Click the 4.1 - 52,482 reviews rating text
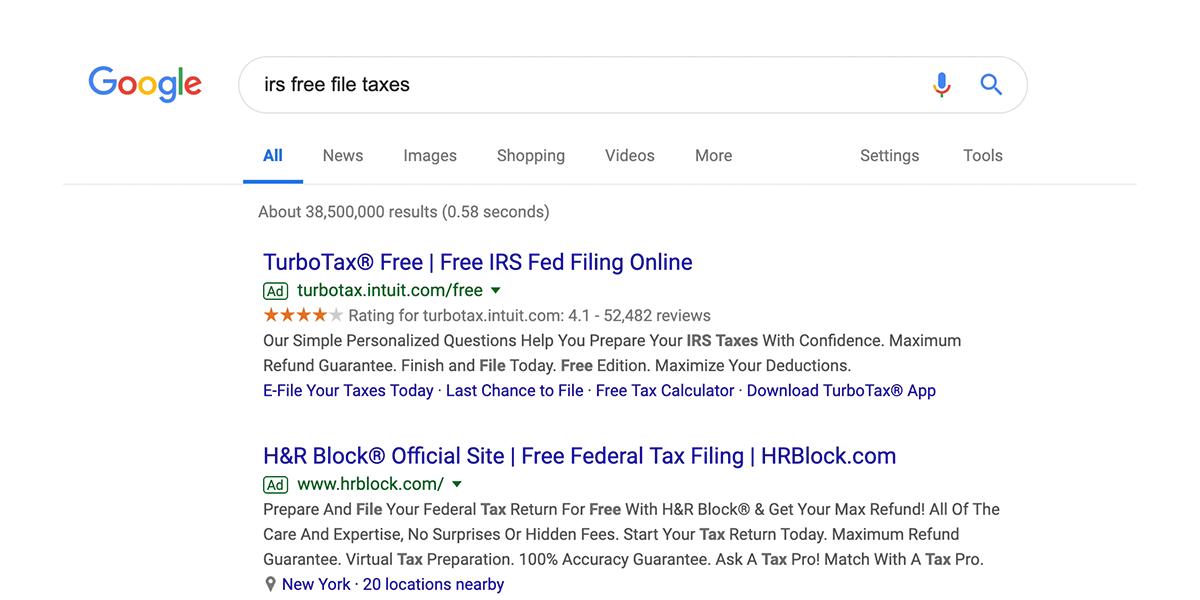This screenshot has width=1200, height=600. 640,315
